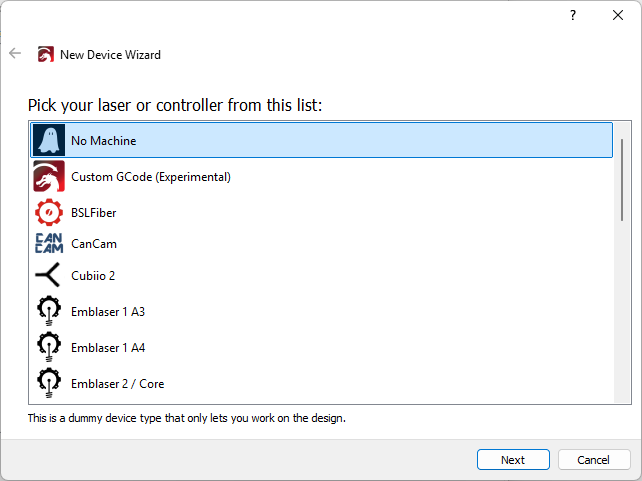
Task: Click the Emblaser 1 A3 icon
Action: (x=48, y=311)
